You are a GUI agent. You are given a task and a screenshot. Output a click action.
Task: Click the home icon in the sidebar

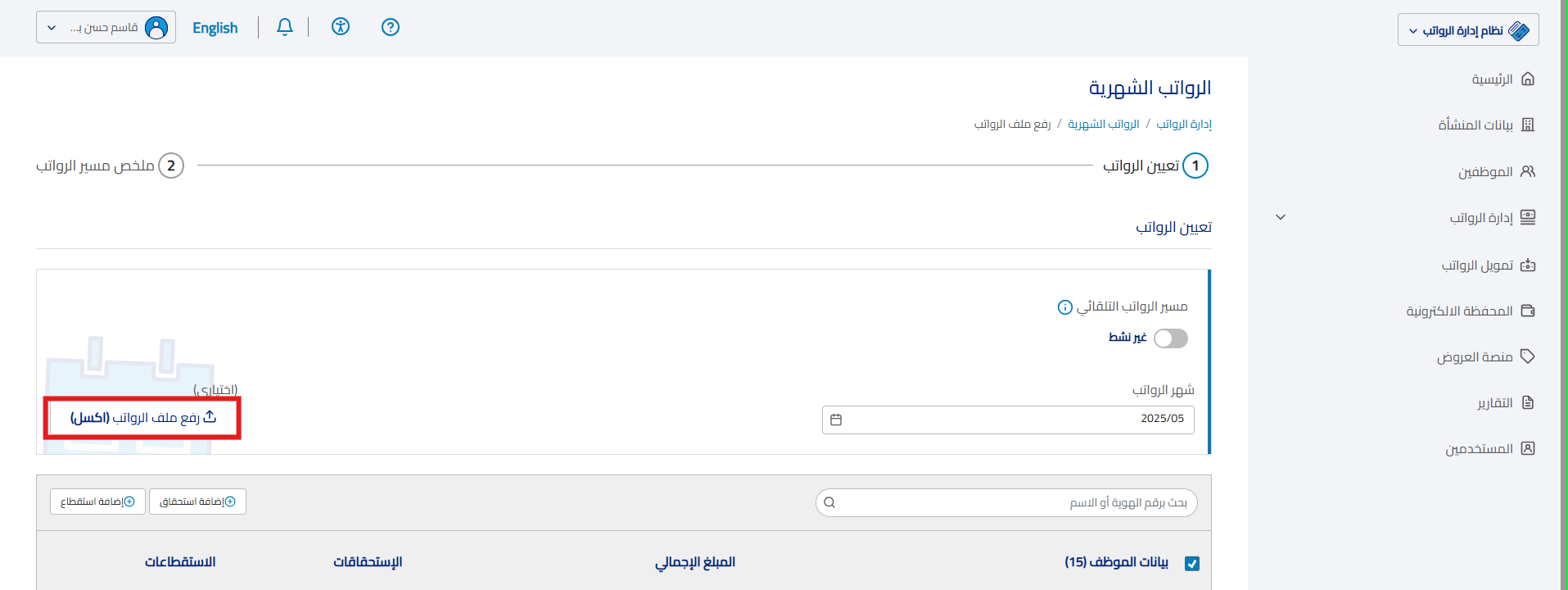coord(1528,79)
